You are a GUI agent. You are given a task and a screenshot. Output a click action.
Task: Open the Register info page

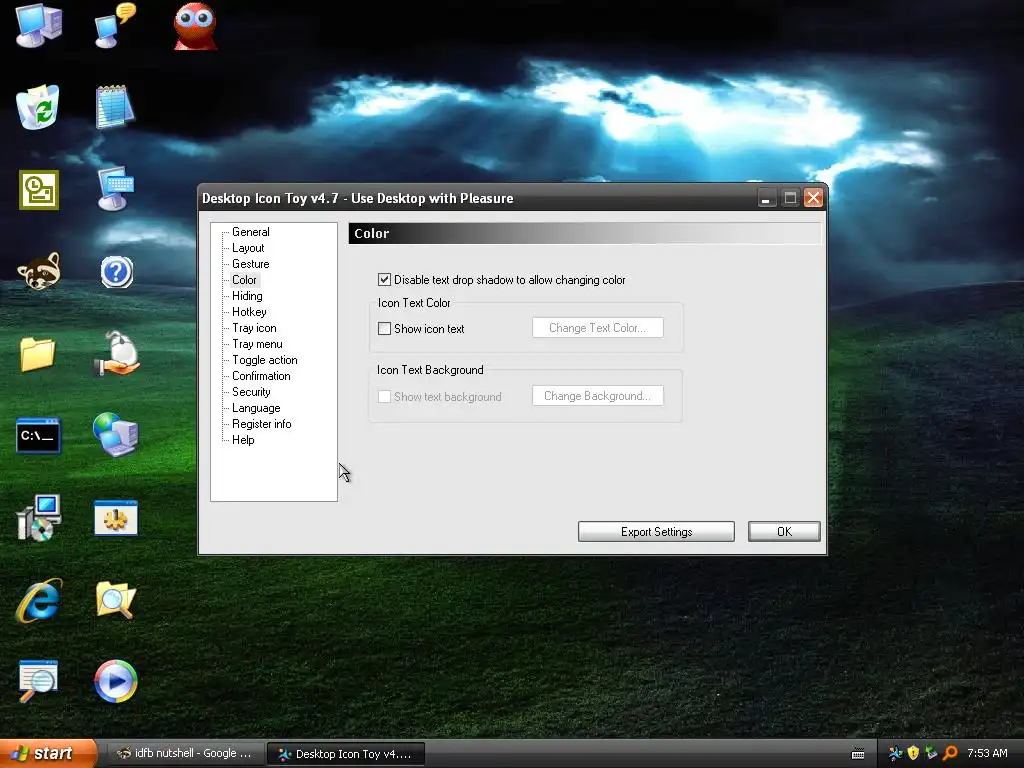(x=261, y=424)
